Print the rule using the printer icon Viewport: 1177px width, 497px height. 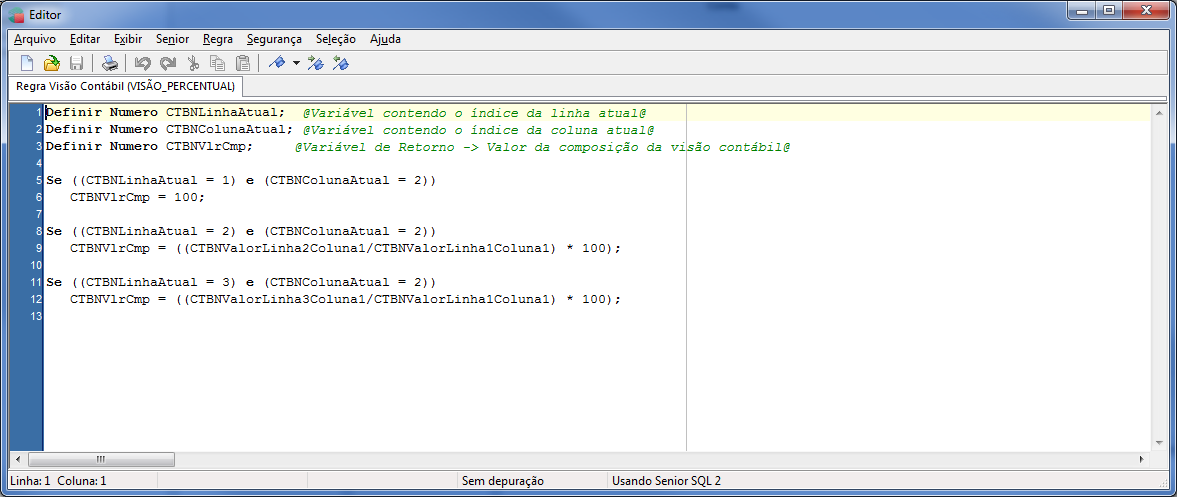pos(110,63)
